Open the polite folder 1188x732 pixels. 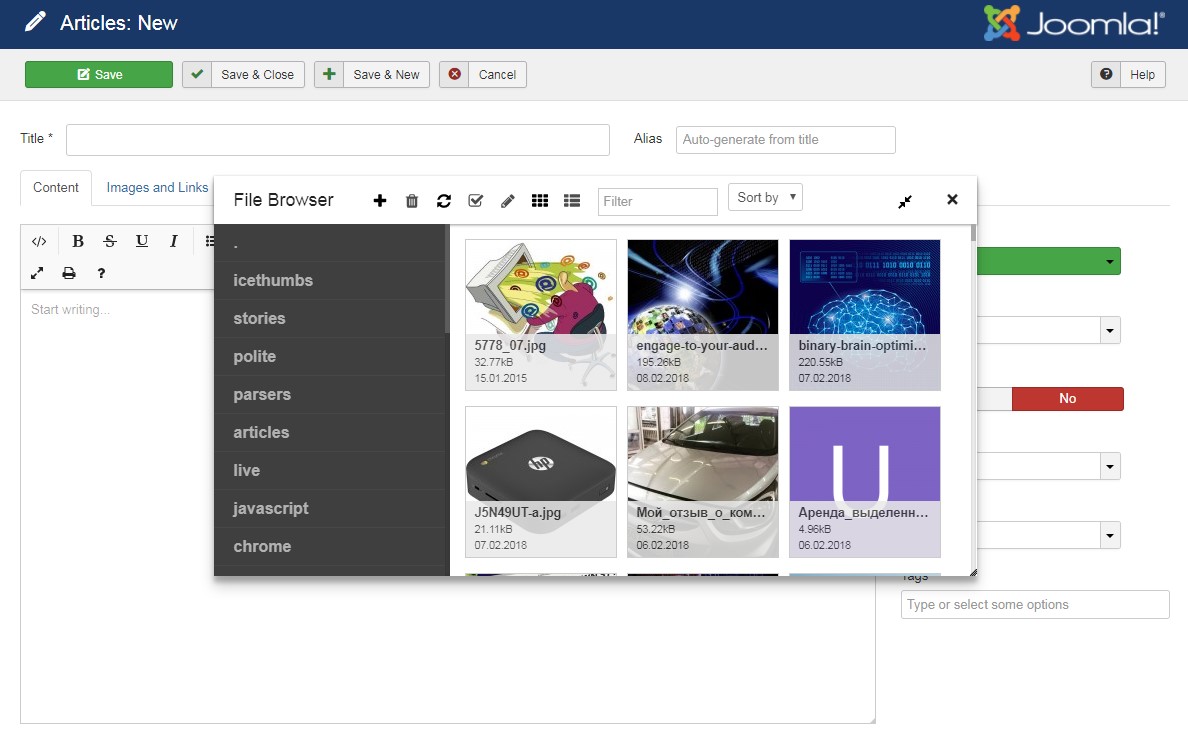point(331,356)
